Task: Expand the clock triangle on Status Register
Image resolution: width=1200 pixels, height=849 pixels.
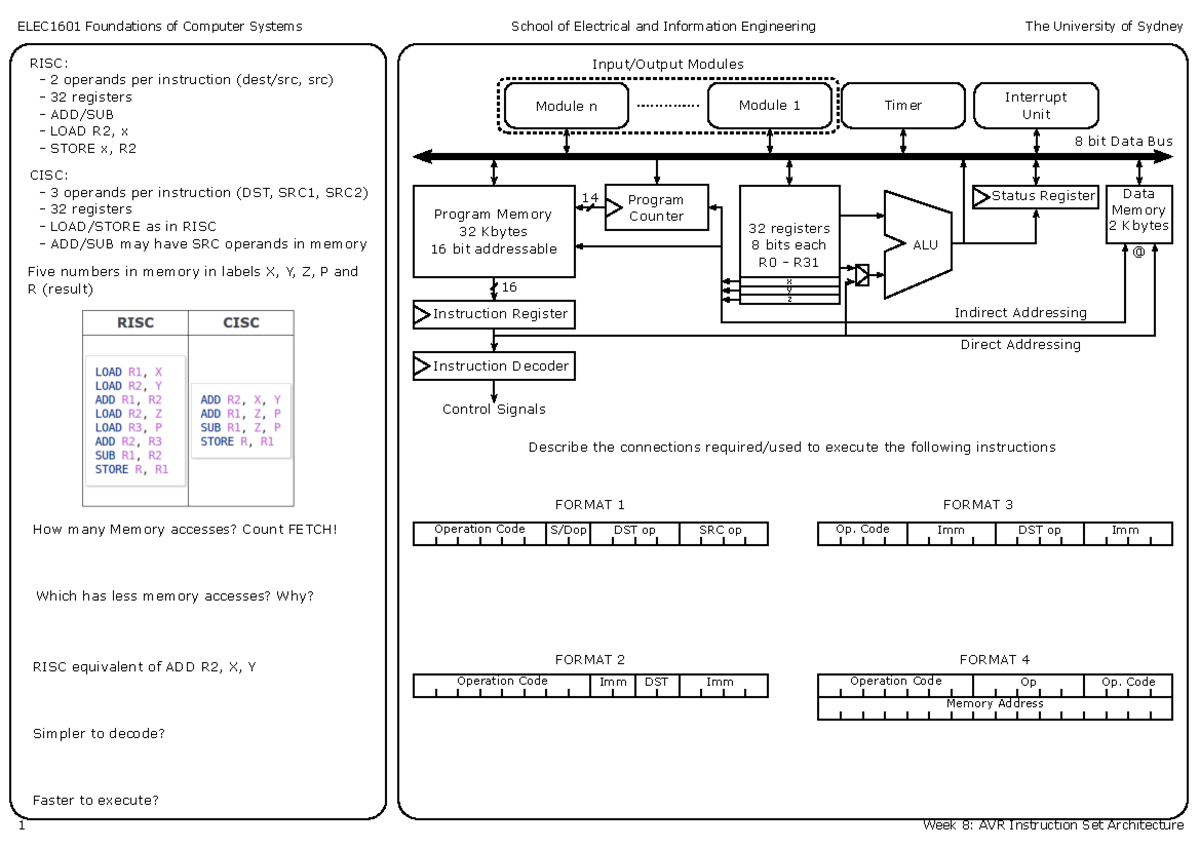Action: (980, 197)
